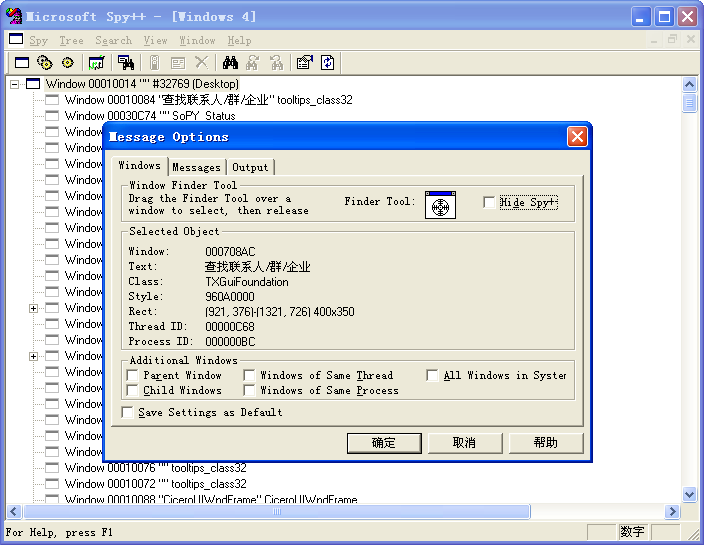Expand the lower collapsed plus node in tree
704x545 pixels.
point(33,356)
